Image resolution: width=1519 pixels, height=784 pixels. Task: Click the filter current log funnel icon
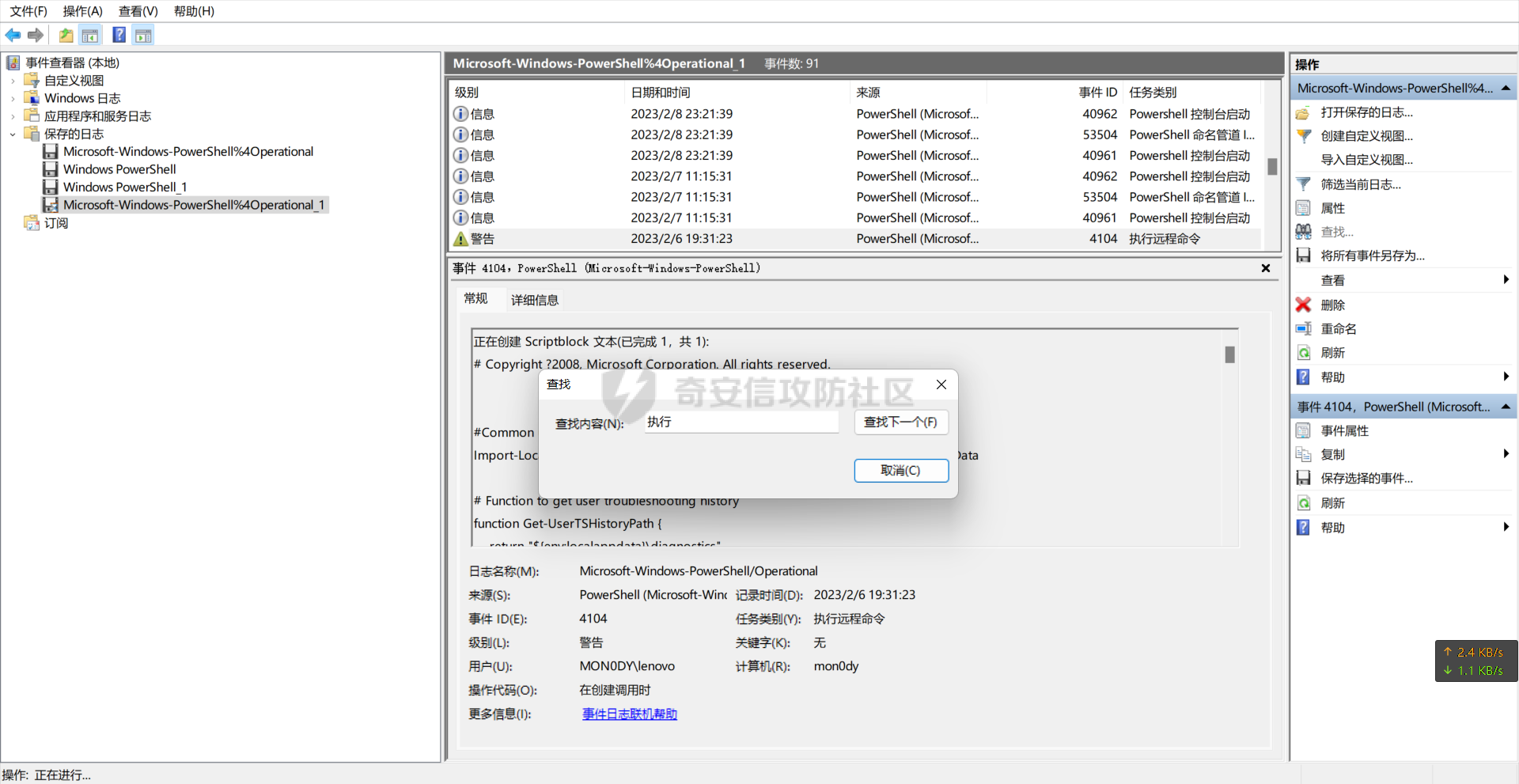point(1303,184)
